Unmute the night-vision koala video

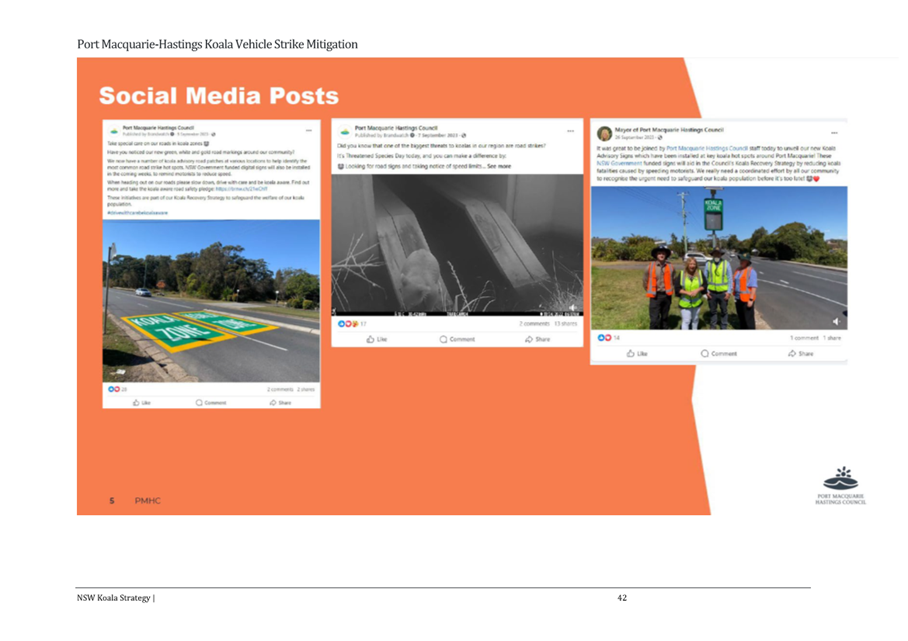[573, 307]
